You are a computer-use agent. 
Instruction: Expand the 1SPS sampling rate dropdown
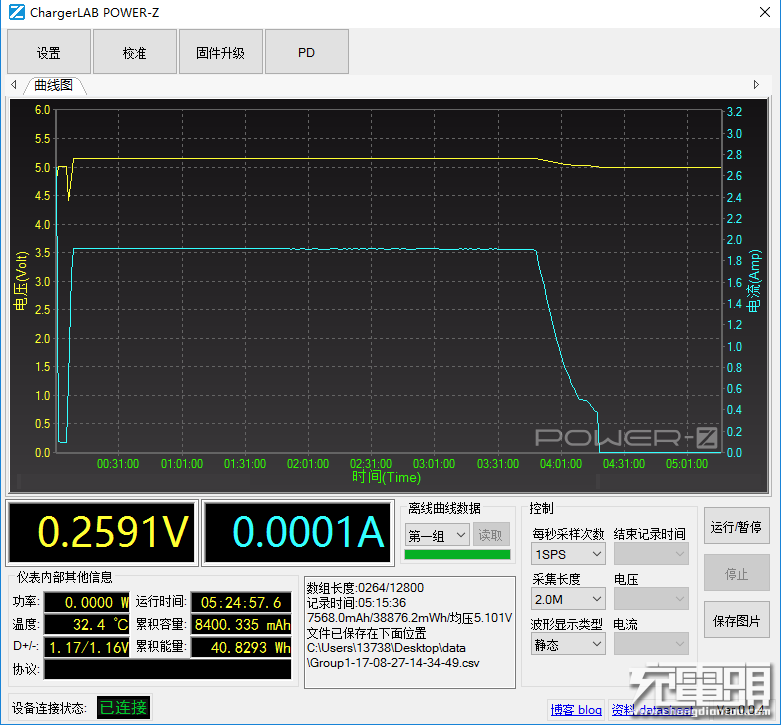point(568,554)
